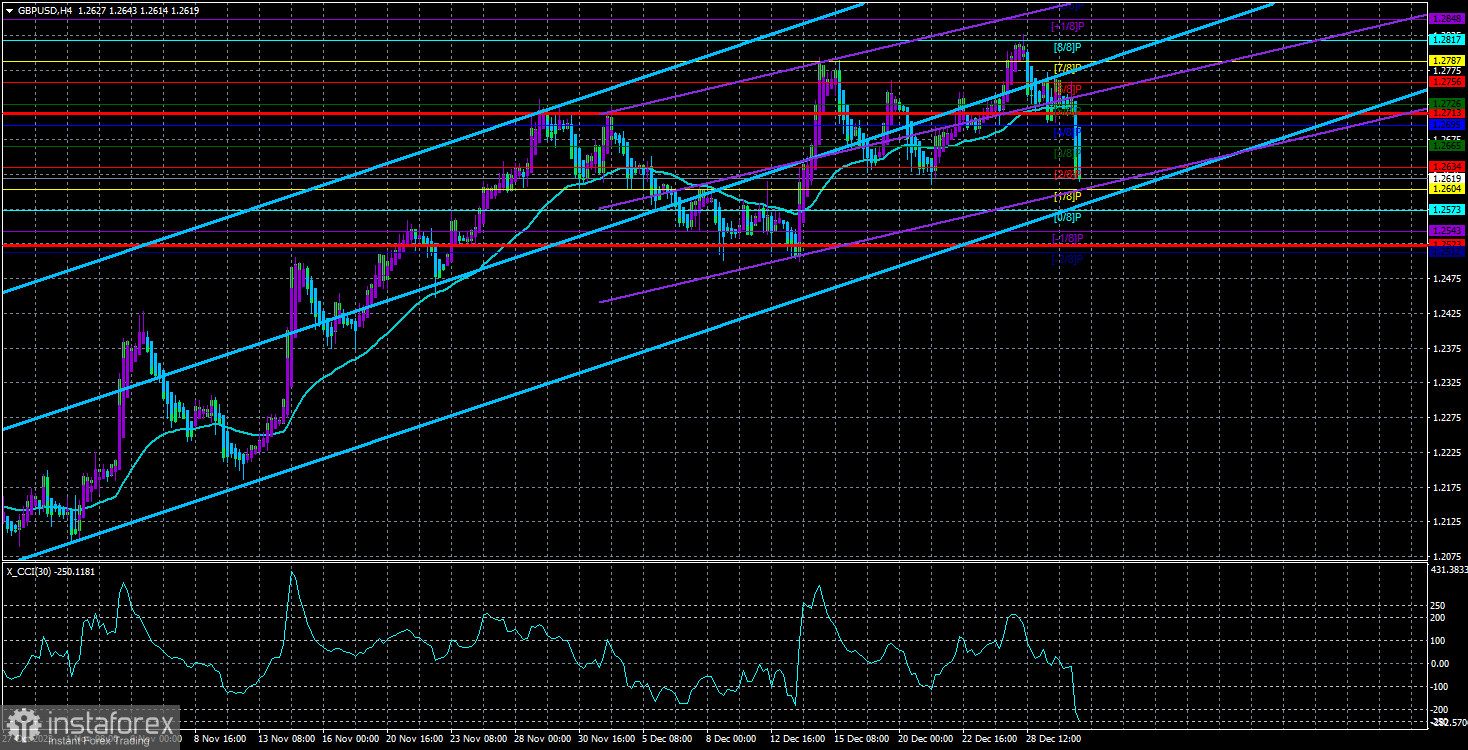
Task: Click the 1.2543 purple price tag
Action: (x=1447, y=231)
